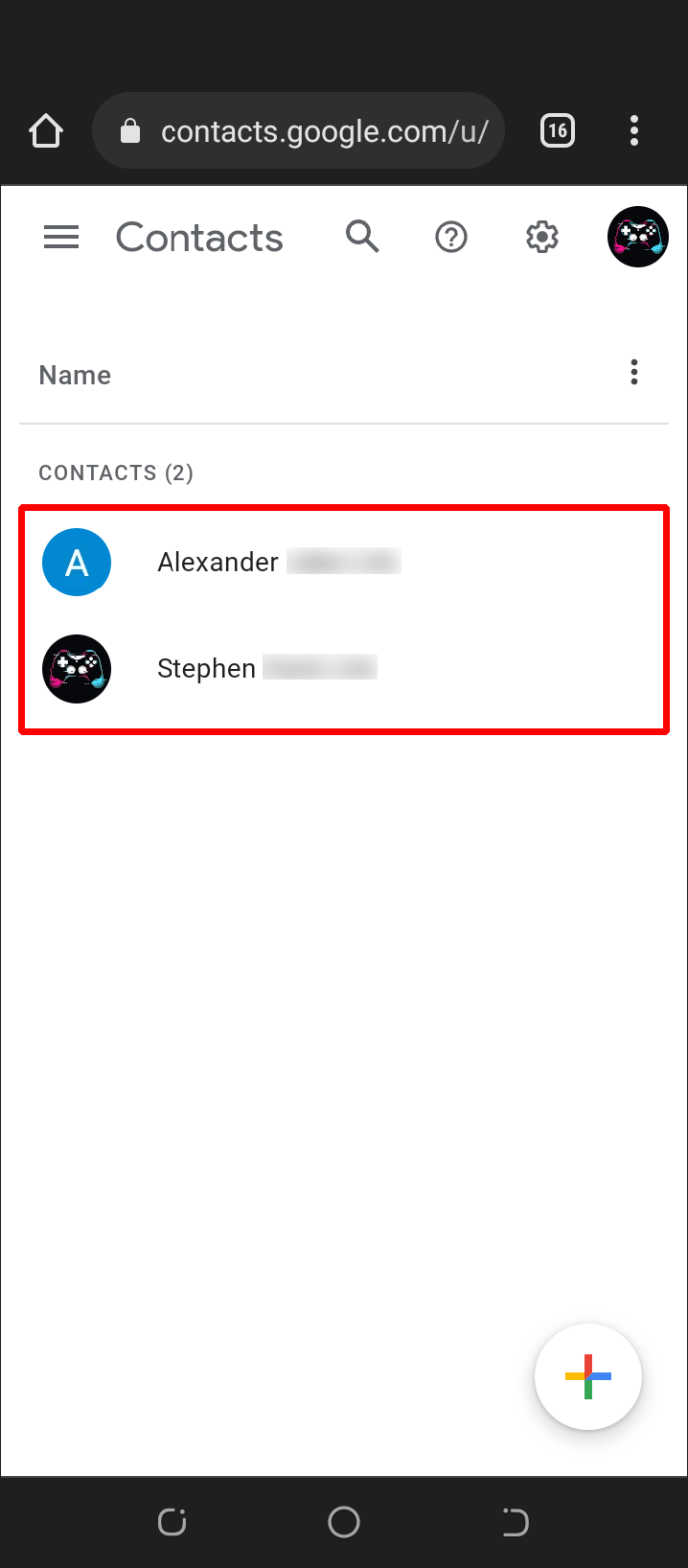
Task: Tap the Contacts page title
Action: coord(199,238)
